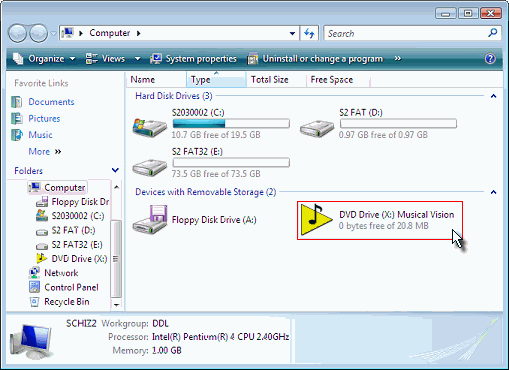Click into the Search input field
Screen dimensions: 509x370
(405, 33)
